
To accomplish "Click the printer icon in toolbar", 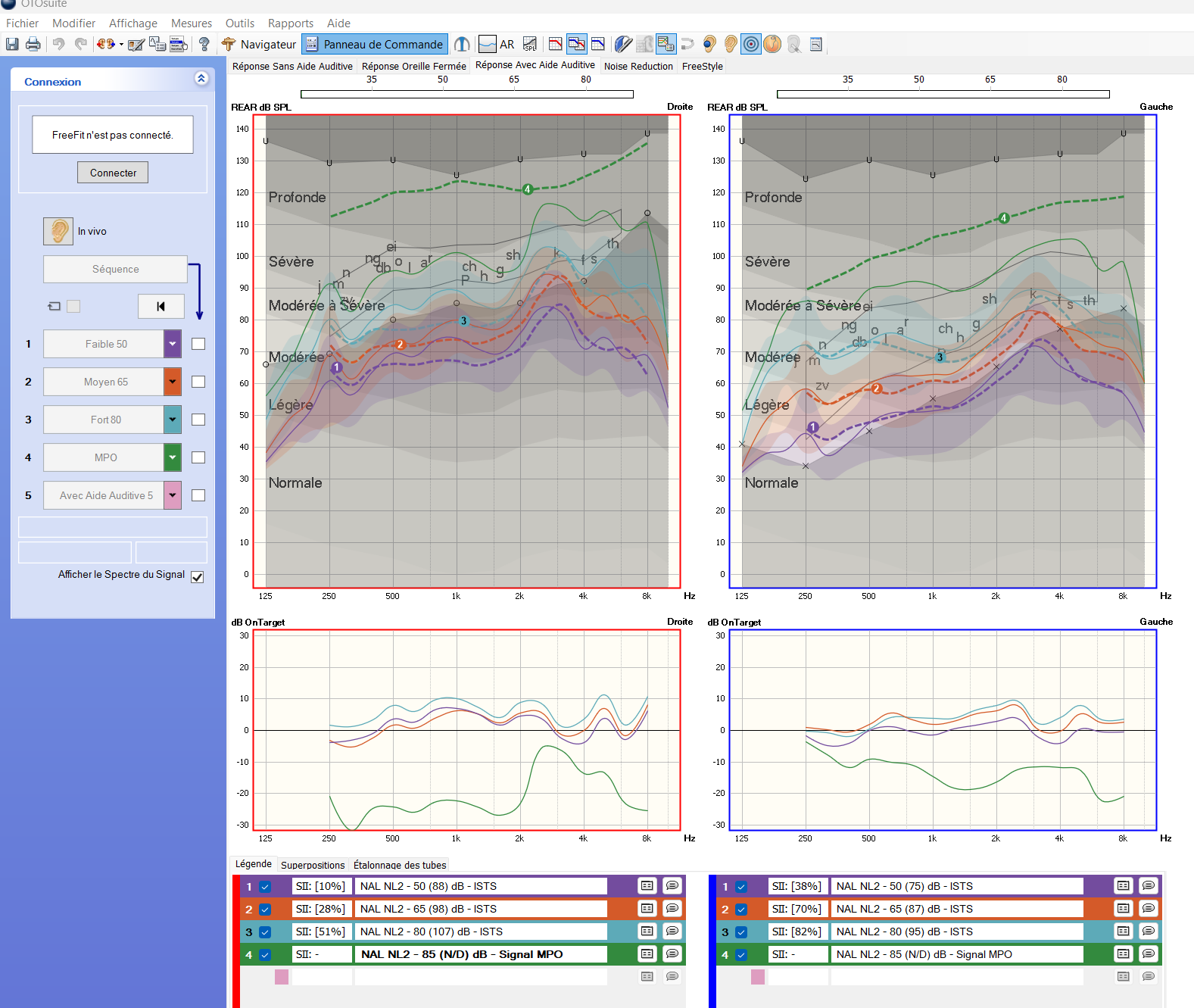I will (x=33, y=45).
